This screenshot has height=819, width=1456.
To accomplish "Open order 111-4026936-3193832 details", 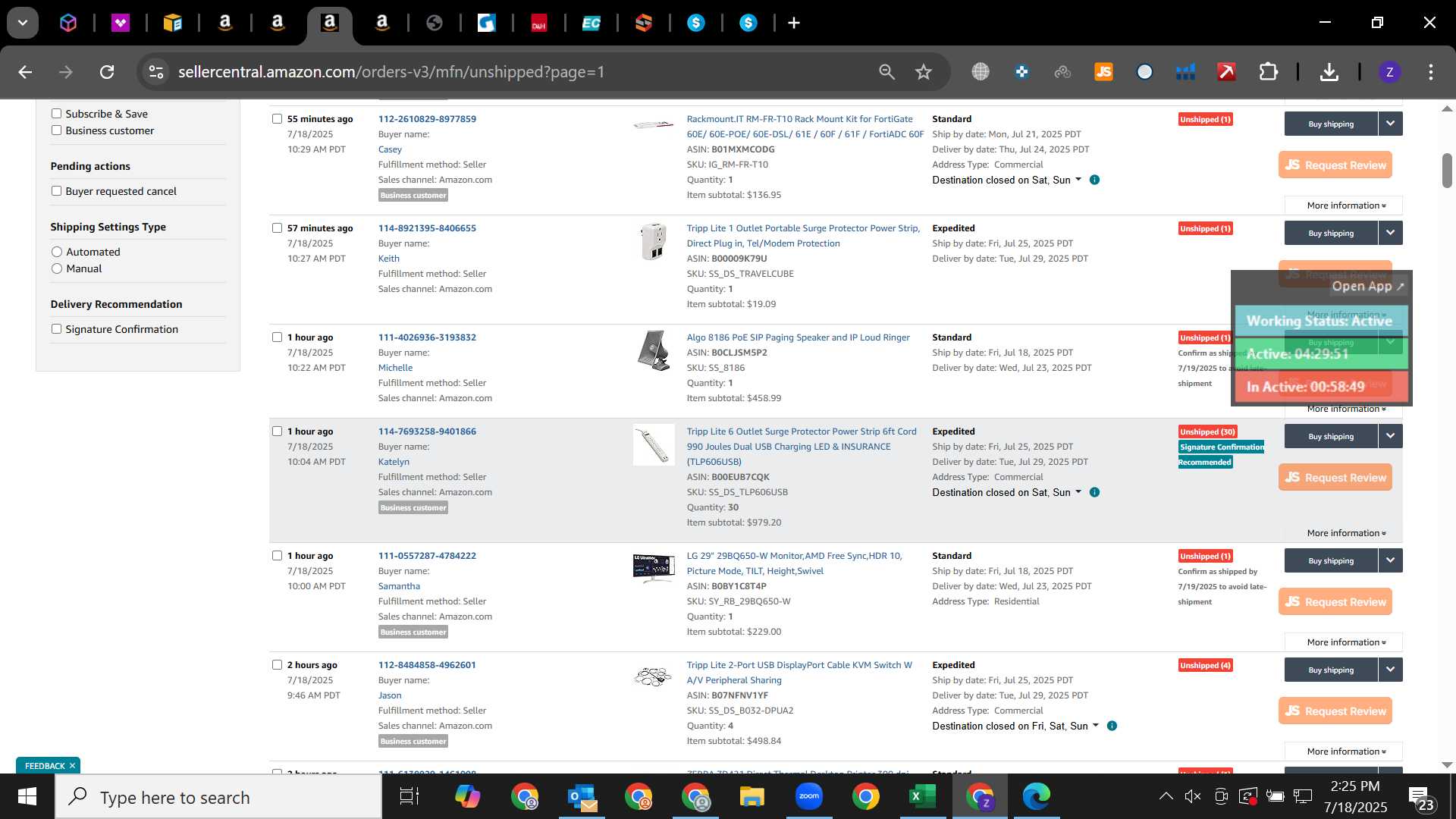I will [427, 337].
